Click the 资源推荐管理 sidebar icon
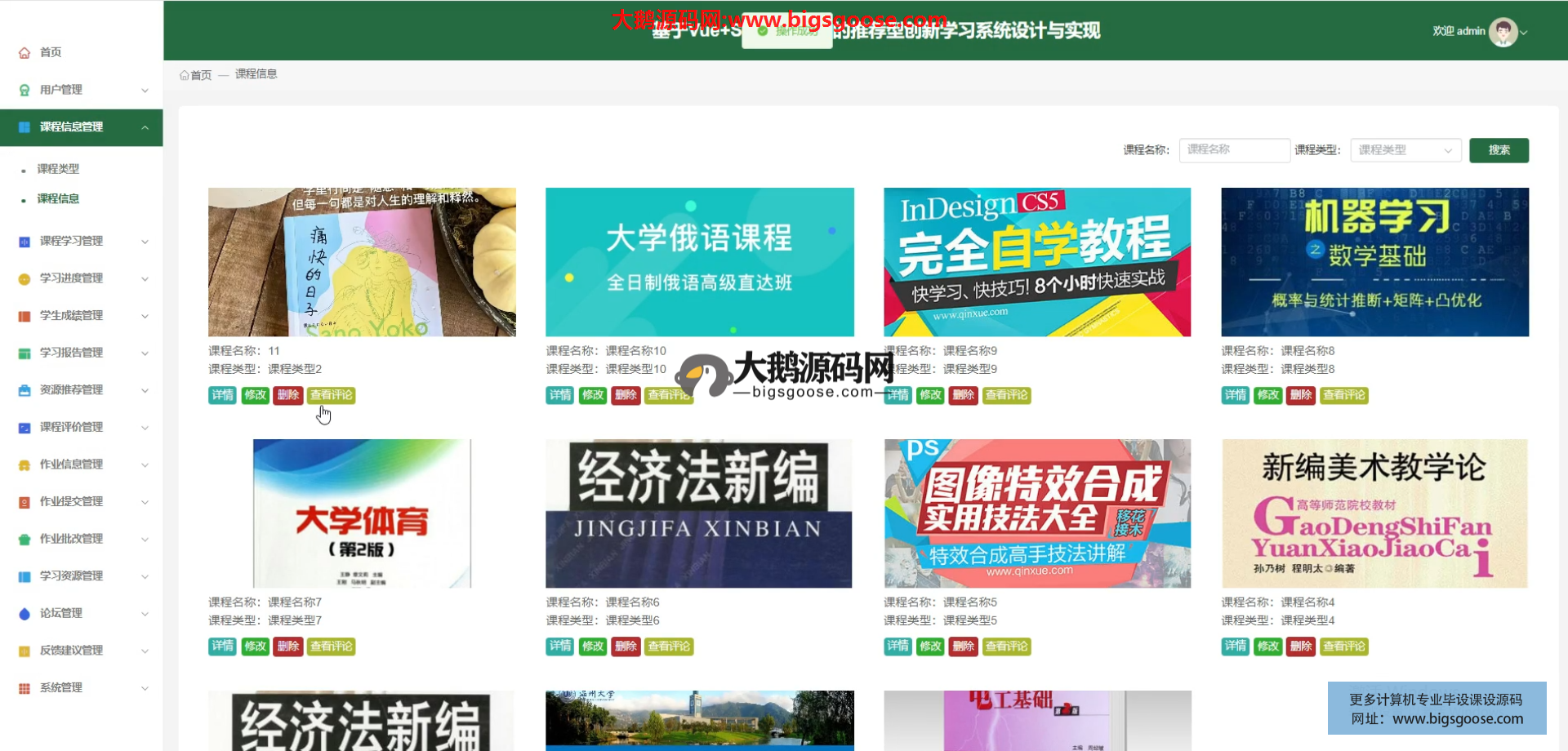The height and width of the screenshot is (751, 1568). point(24,390)
